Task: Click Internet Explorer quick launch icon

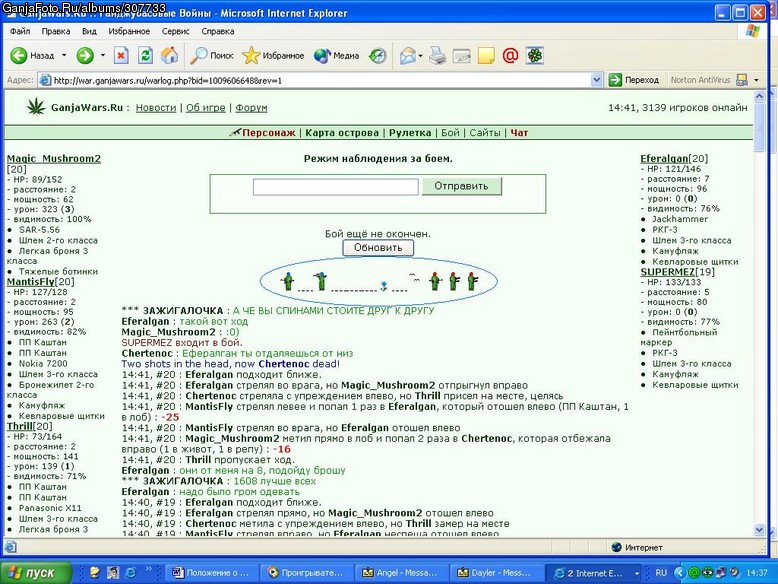Action: coord(131,573)
